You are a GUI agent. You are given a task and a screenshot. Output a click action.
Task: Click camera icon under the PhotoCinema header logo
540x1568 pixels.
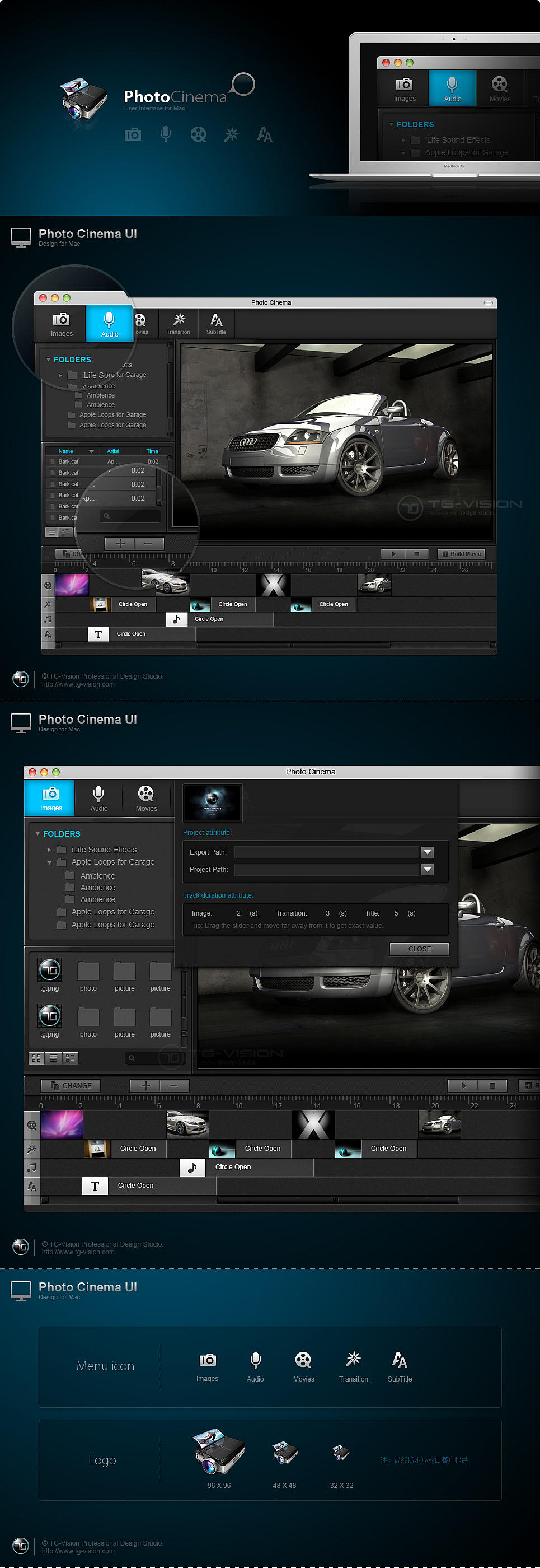tap(133, 134)
